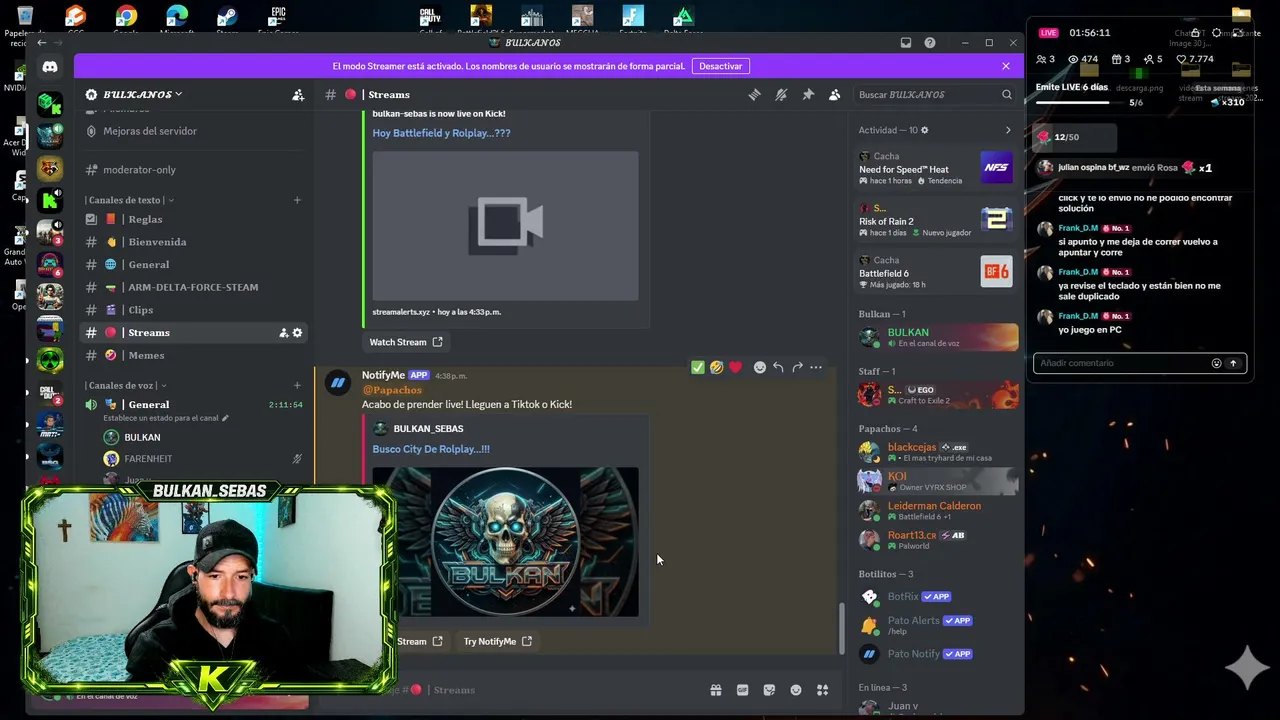Open Actividad settings gear icon
Screen dimensions: 1280x720
[924, 130]
